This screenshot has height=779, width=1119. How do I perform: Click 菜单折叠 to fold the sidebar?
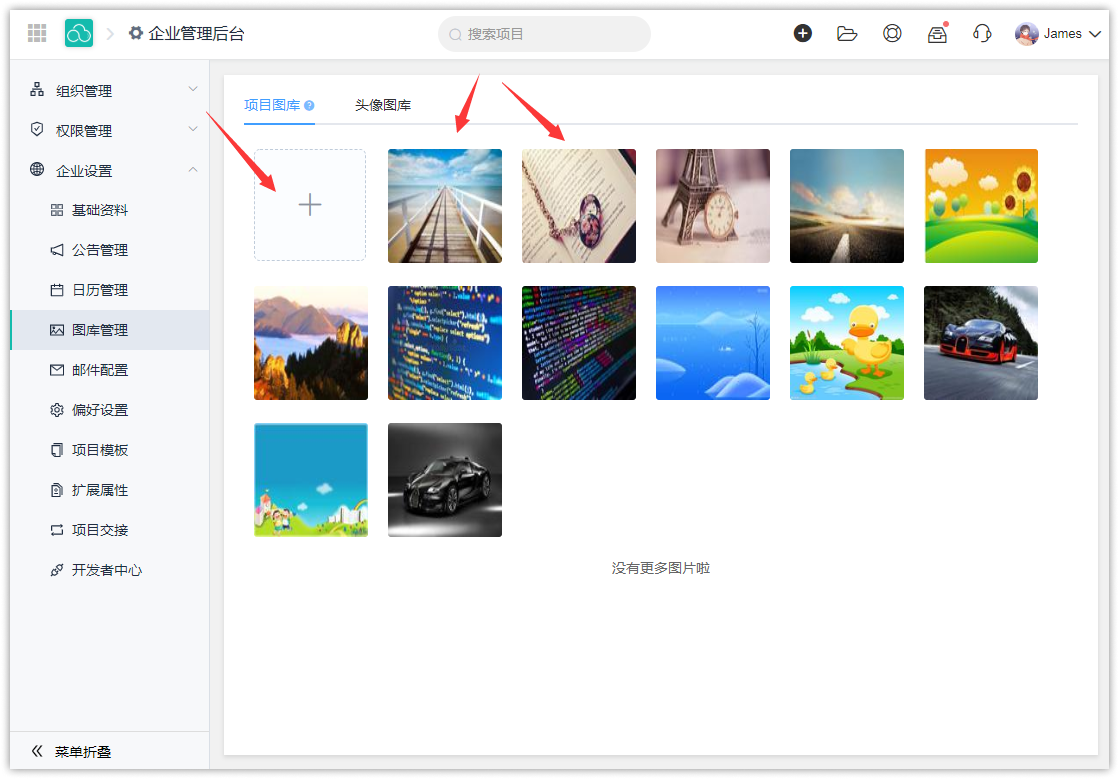83,751
